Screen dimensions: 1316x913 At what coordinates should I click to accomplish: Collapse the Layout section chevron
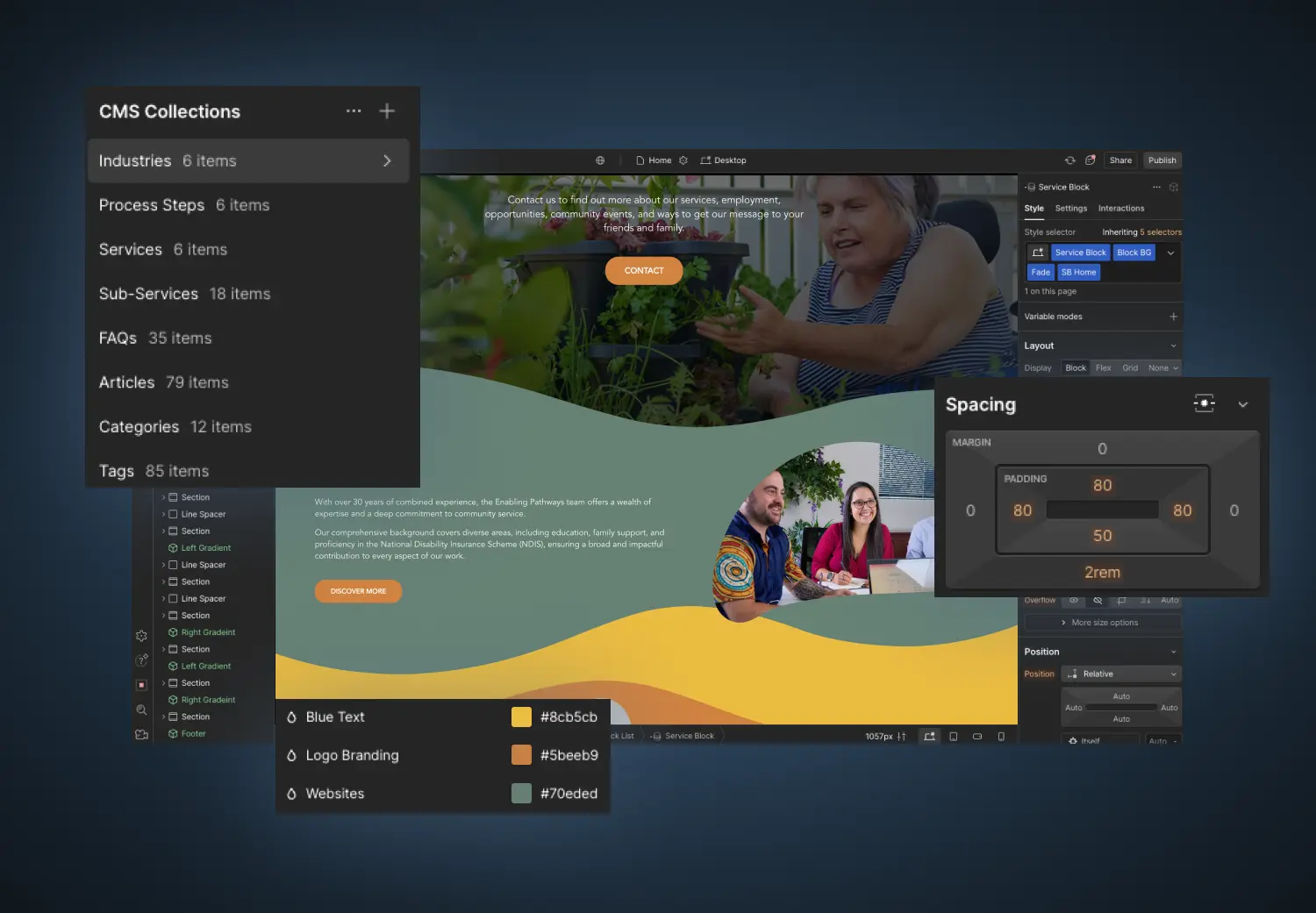click(x=1174, y=346)
